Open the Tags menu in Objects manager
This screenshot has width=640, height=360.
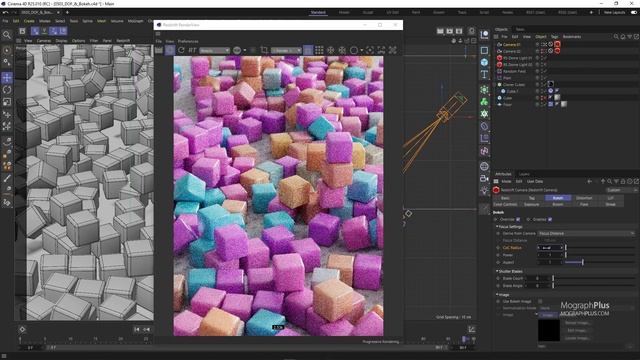click(x=554, y=37)
